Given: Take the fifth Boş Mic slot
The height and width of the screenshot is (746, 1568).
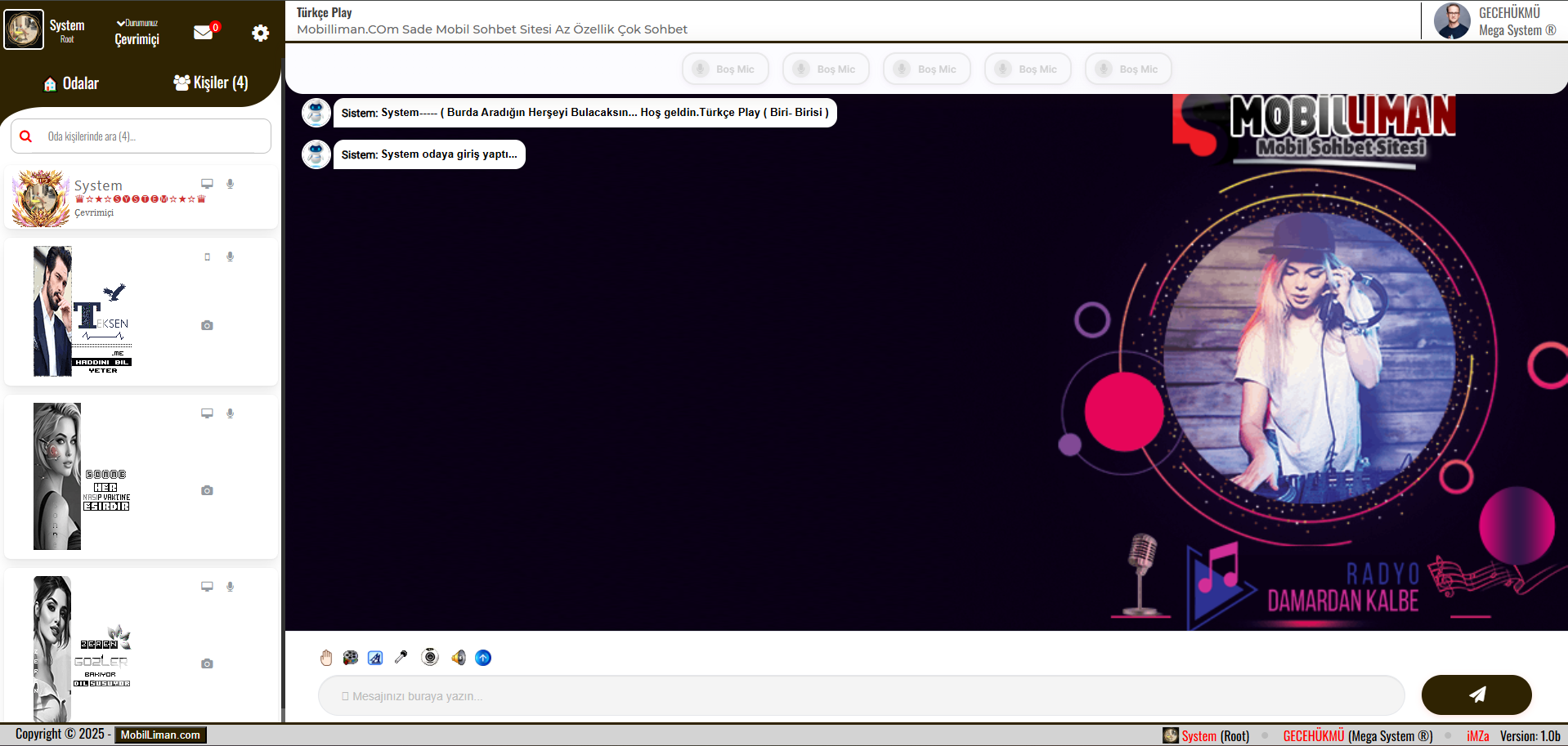Looking at the screenshot, I should [x=1128, y=69].
